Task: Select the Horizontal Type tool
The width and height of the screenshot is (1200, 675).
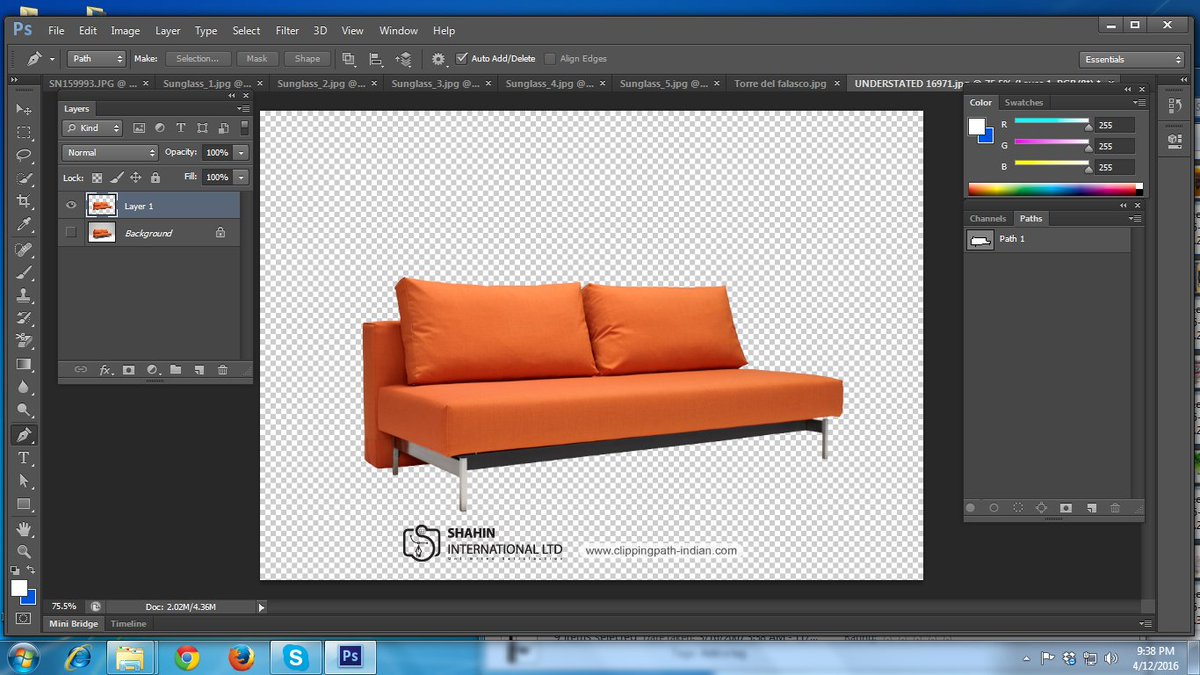Action: coord(24,458)
